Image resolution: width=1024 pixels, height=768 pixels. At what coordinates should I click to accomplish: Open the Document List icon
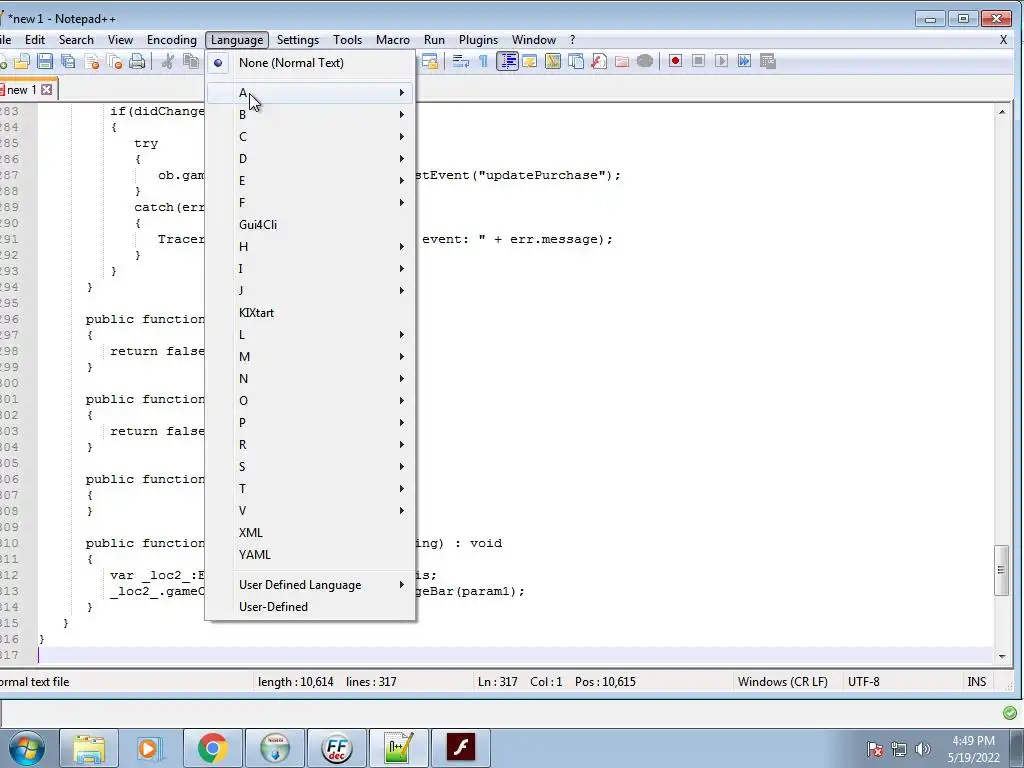click(x=575, y=61)
